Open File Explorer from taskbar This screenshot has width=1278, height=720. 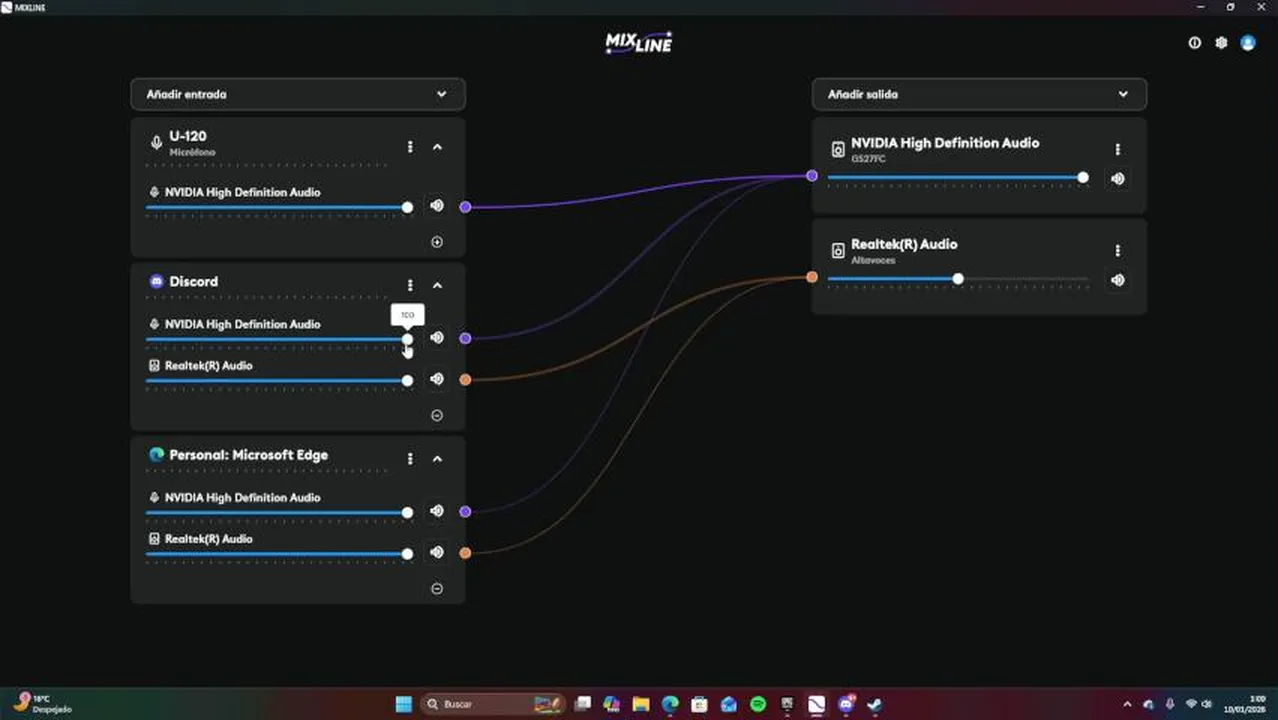pyautogui.click(x=641, y=704)
